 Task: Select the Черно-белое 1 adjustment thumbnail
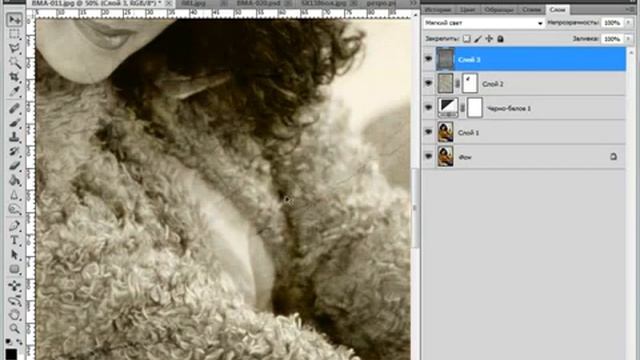coord(448,108)
